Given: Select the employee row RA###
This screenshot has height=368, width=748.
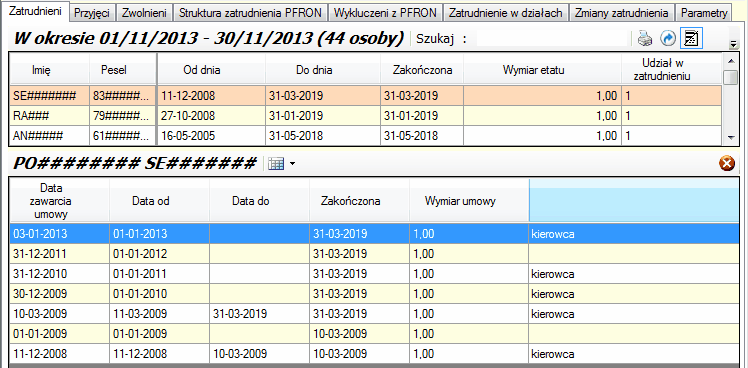Looking at the screenshot, I should (x=365, y=116).
